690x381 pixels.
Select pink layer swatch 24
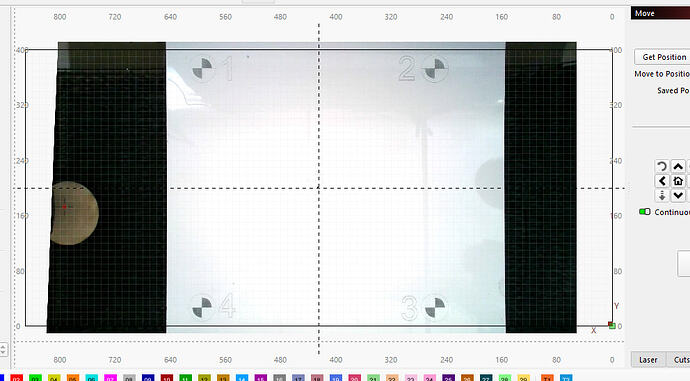pyautogui.click(x=430, y=377)
